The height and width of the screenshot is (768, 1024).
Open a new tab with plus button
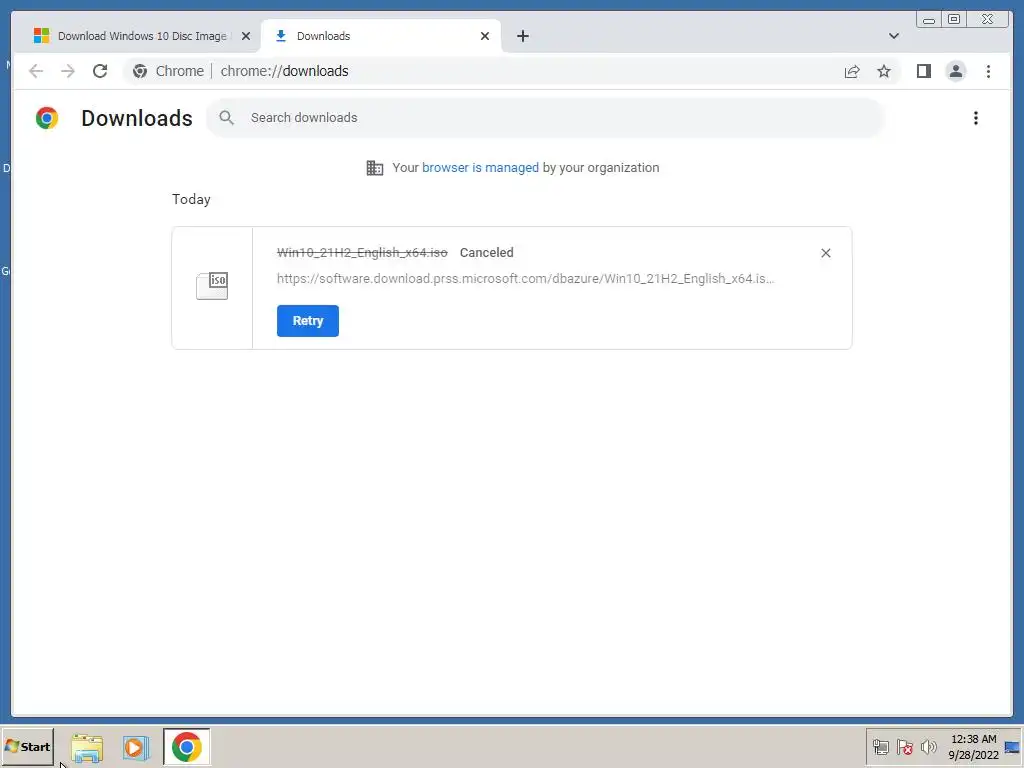523,37
